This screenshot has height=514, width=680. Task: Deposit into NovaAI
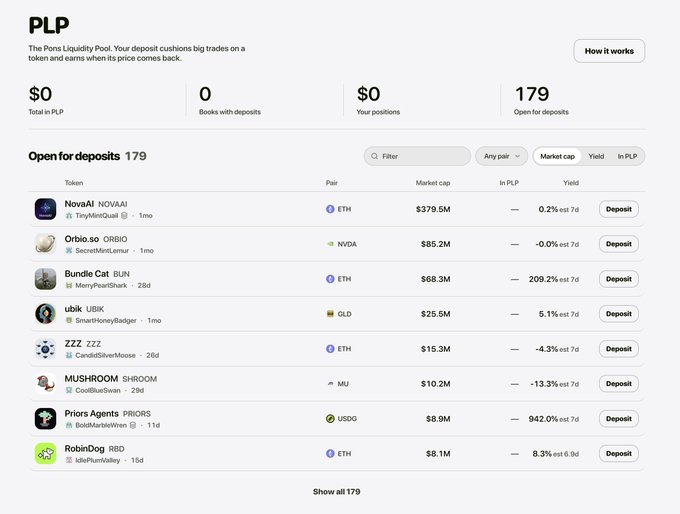point(618,209)
